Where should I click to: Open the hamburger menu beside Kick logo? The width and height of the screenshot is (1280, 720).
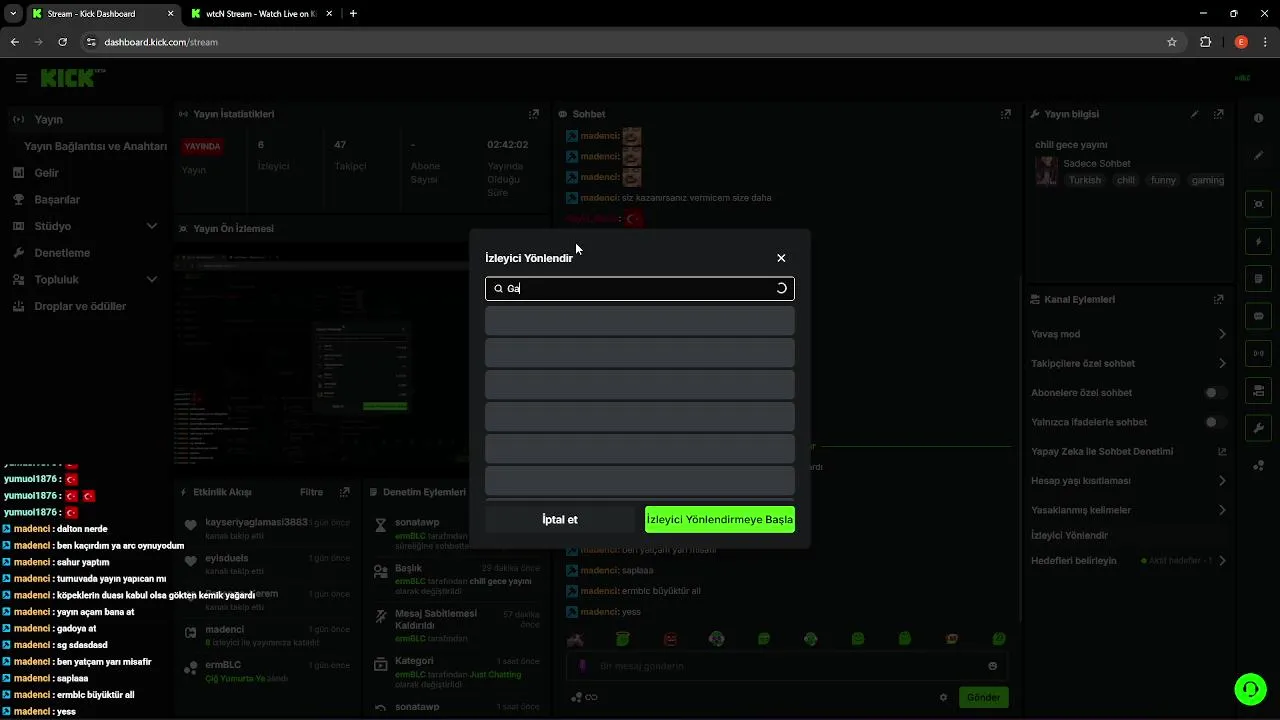click(21, 78)
